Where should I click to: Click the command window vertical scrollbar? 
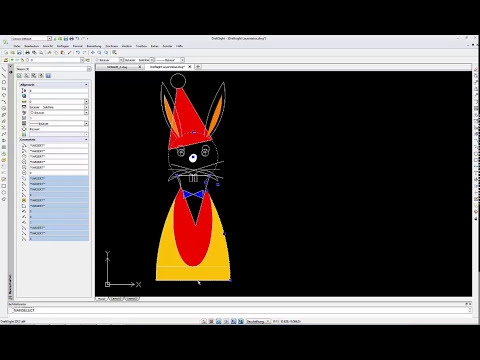pos(470,310)
